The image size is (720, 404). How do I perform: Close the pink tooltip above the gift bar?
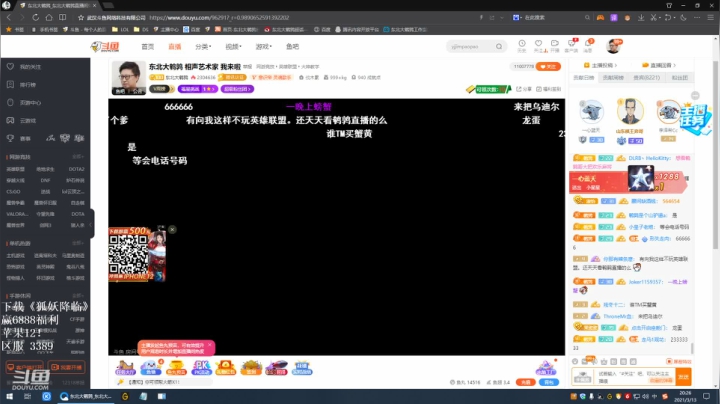coord(210,344)
